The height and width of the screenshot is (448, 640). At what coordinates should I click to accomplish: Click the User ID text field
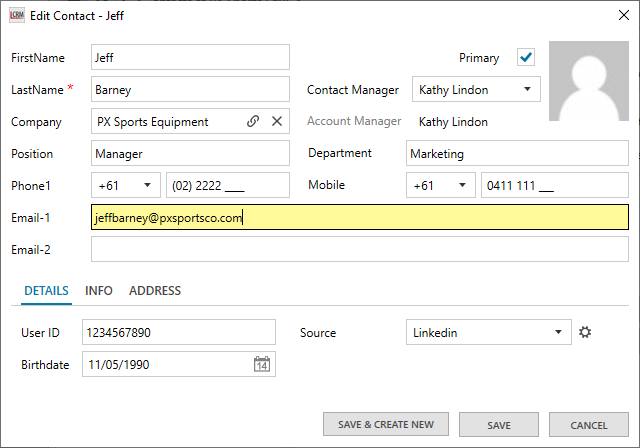click(x=178, y=333)
